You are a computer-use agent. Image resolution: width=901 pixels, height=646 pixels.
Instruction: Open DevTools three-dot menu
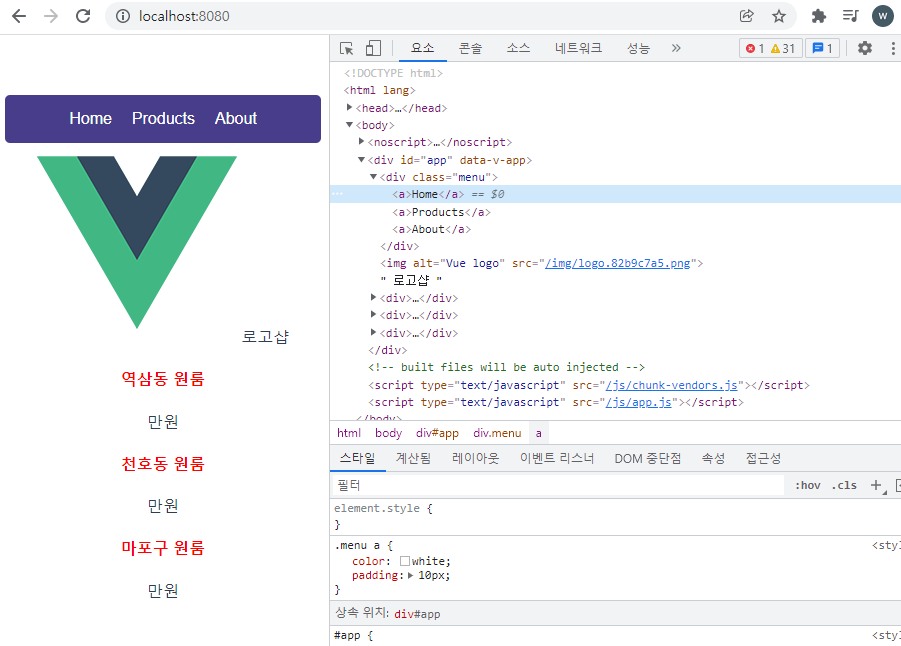(x=892, y=48)
